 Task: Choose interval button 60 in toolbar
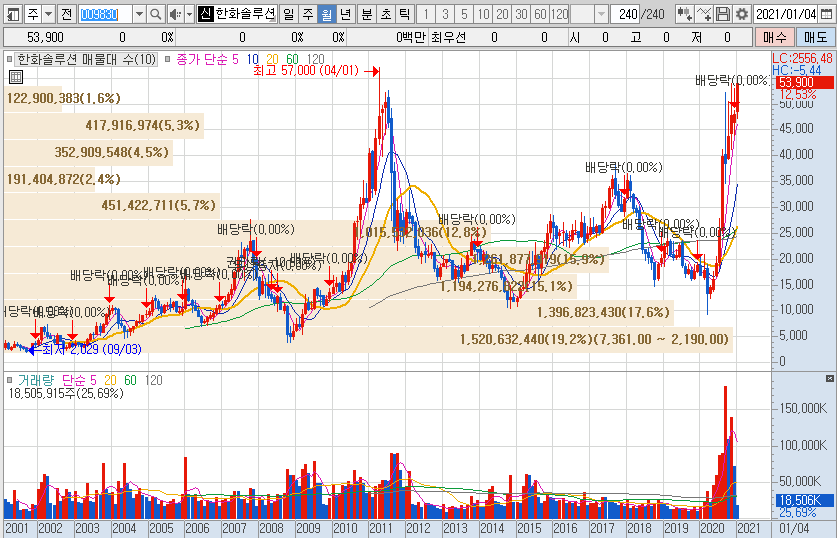pos(540,14)
